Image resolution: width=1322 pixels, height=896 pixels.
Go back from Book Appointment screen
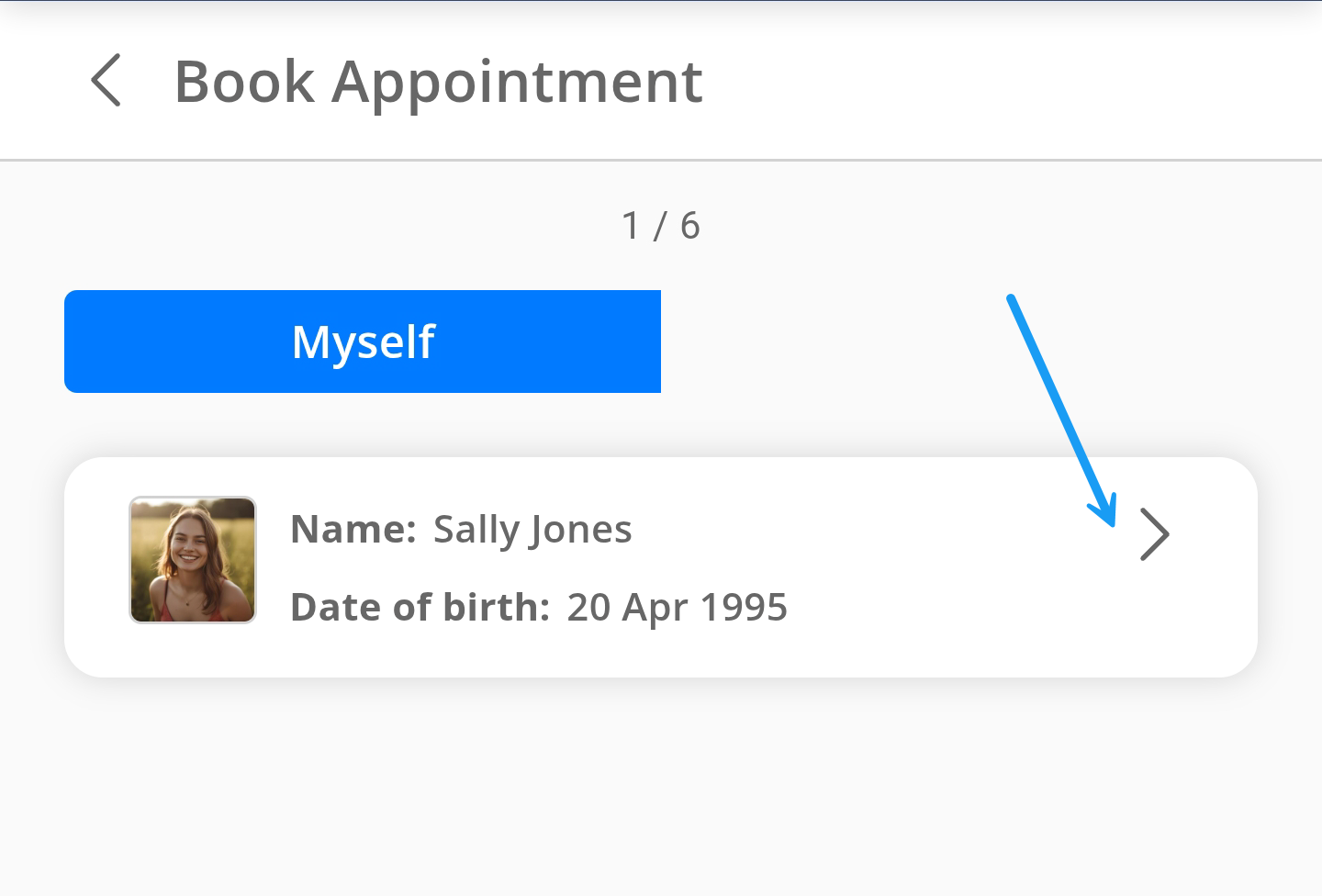pos(106,81)
